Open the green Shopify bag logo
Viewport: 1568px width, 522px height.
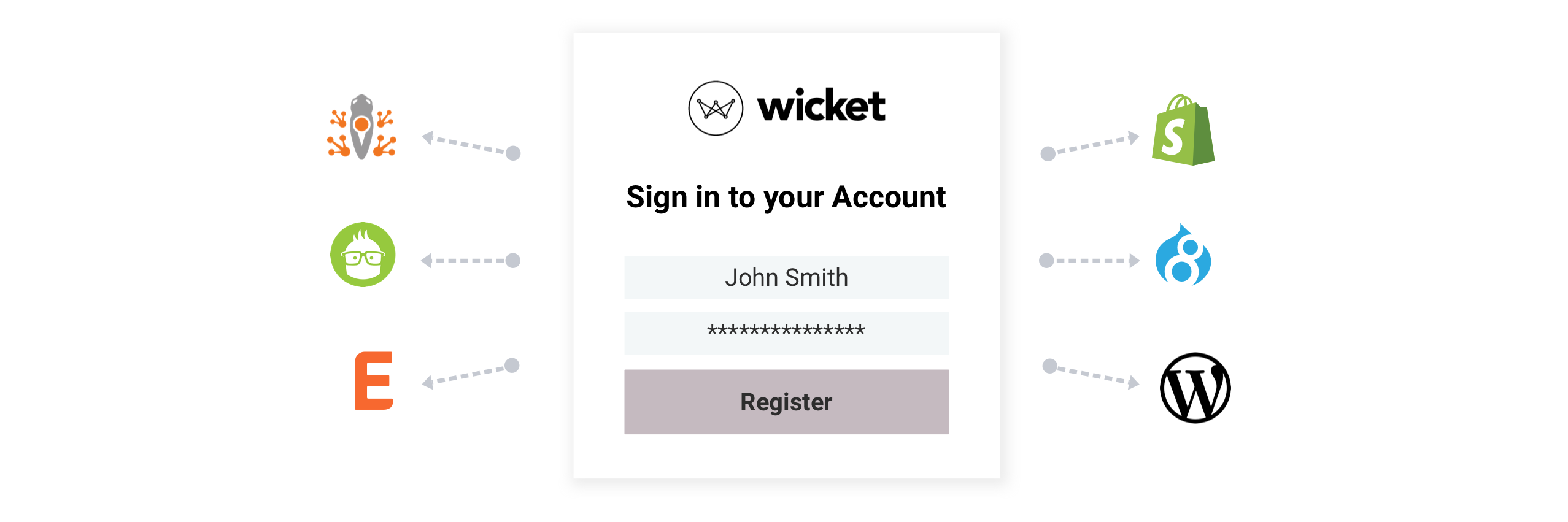[x=1183, y=130]
